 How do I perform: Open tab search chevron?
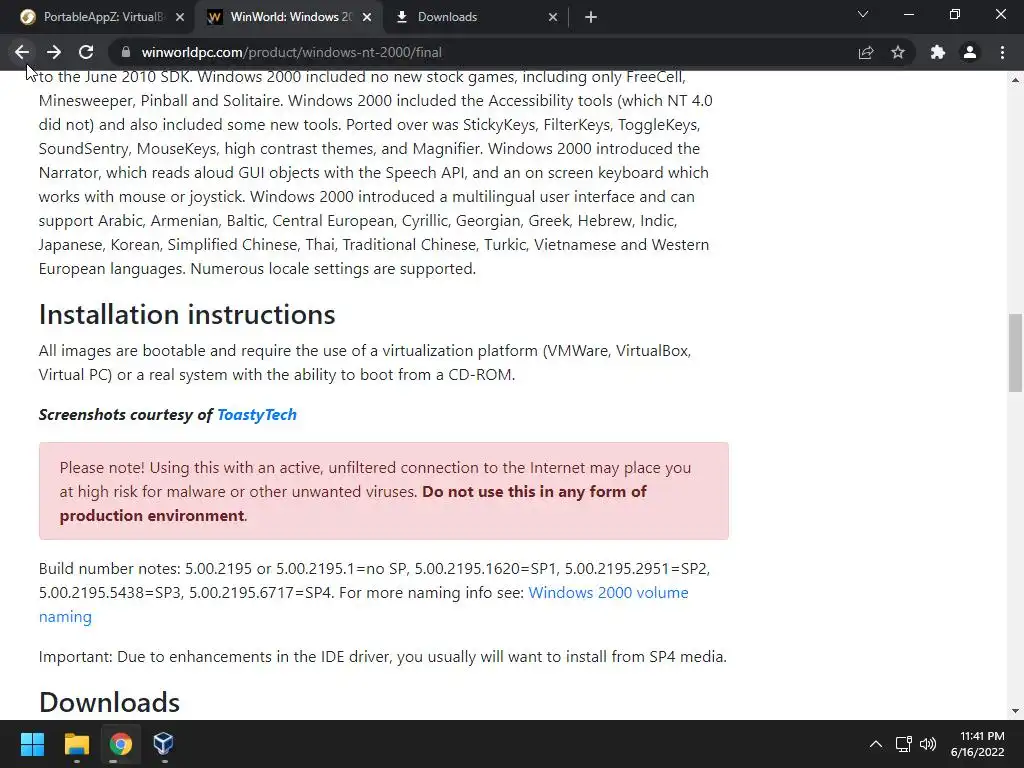tap(863, 14)
